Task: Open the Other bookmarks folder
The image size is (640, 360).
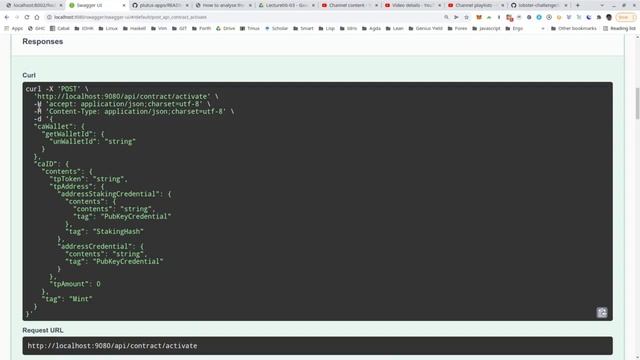Action: point(573,29)
